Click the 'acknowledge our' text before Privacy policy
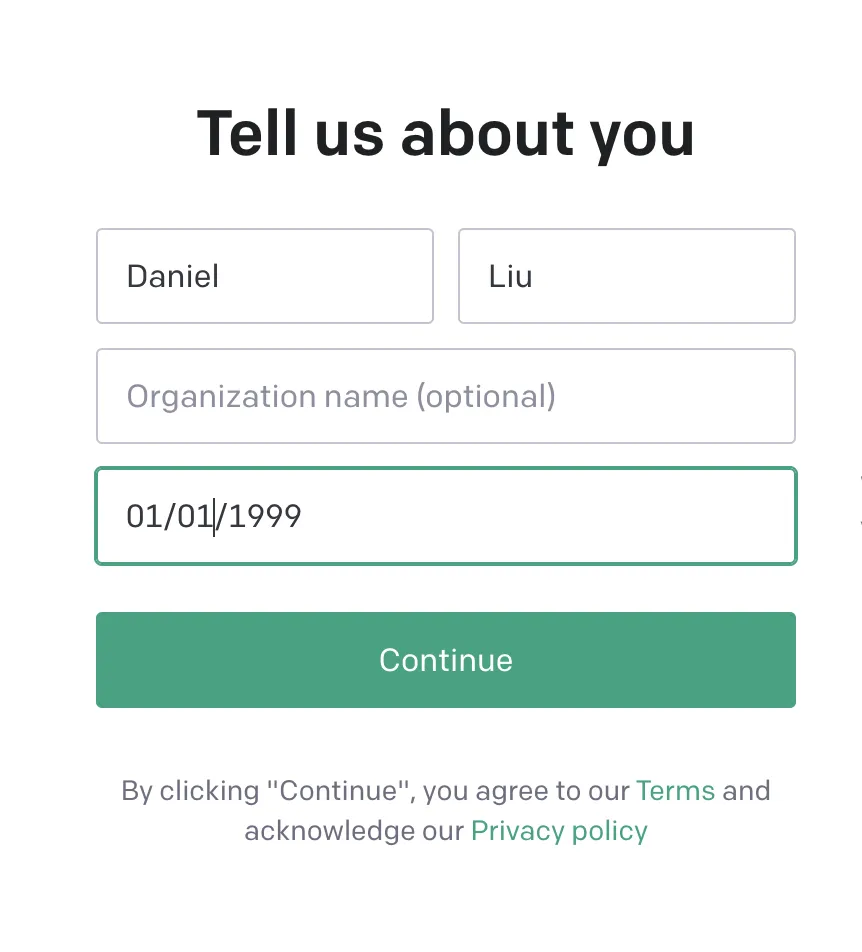 [x=354, y=831]
